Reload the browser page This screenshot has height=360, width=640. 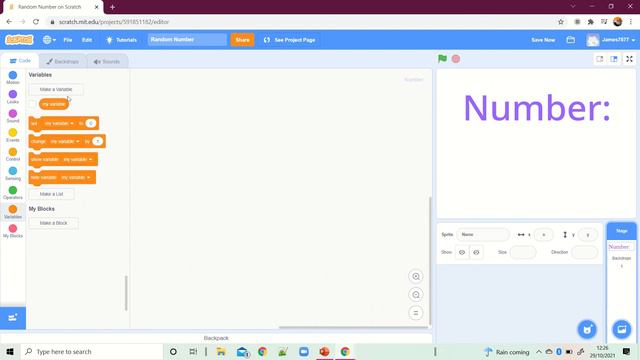(36, 22)
